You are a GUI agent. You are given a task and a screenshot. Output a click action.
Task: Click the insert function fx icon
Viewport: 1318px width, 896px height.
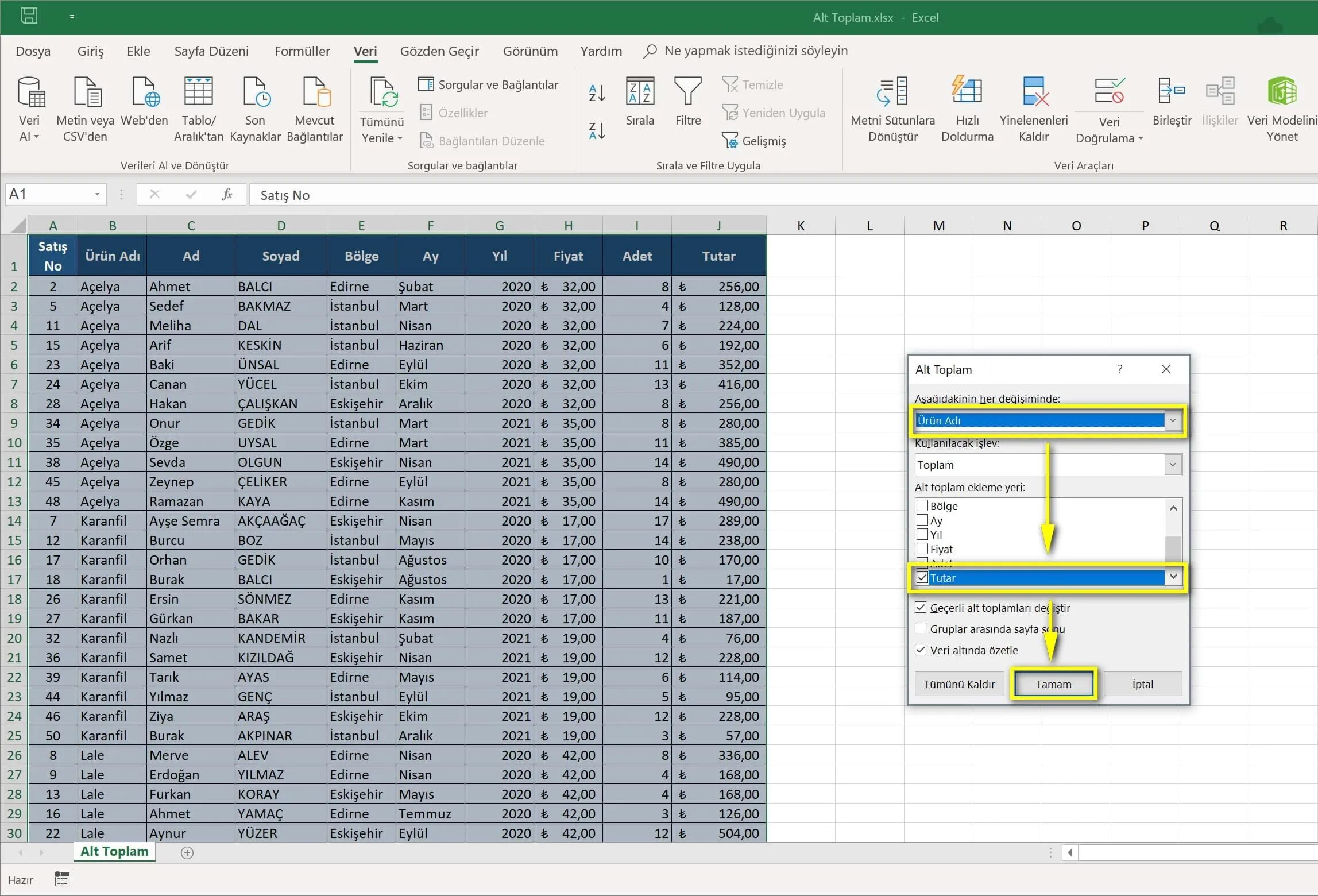[x=227, y=194]
